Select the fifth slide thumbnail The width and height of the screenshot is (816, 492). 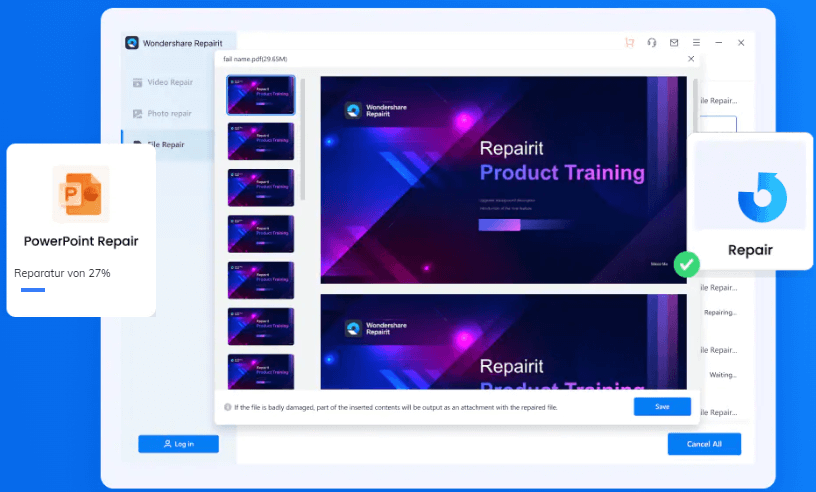pyautogui.click(x=261, y=281)
